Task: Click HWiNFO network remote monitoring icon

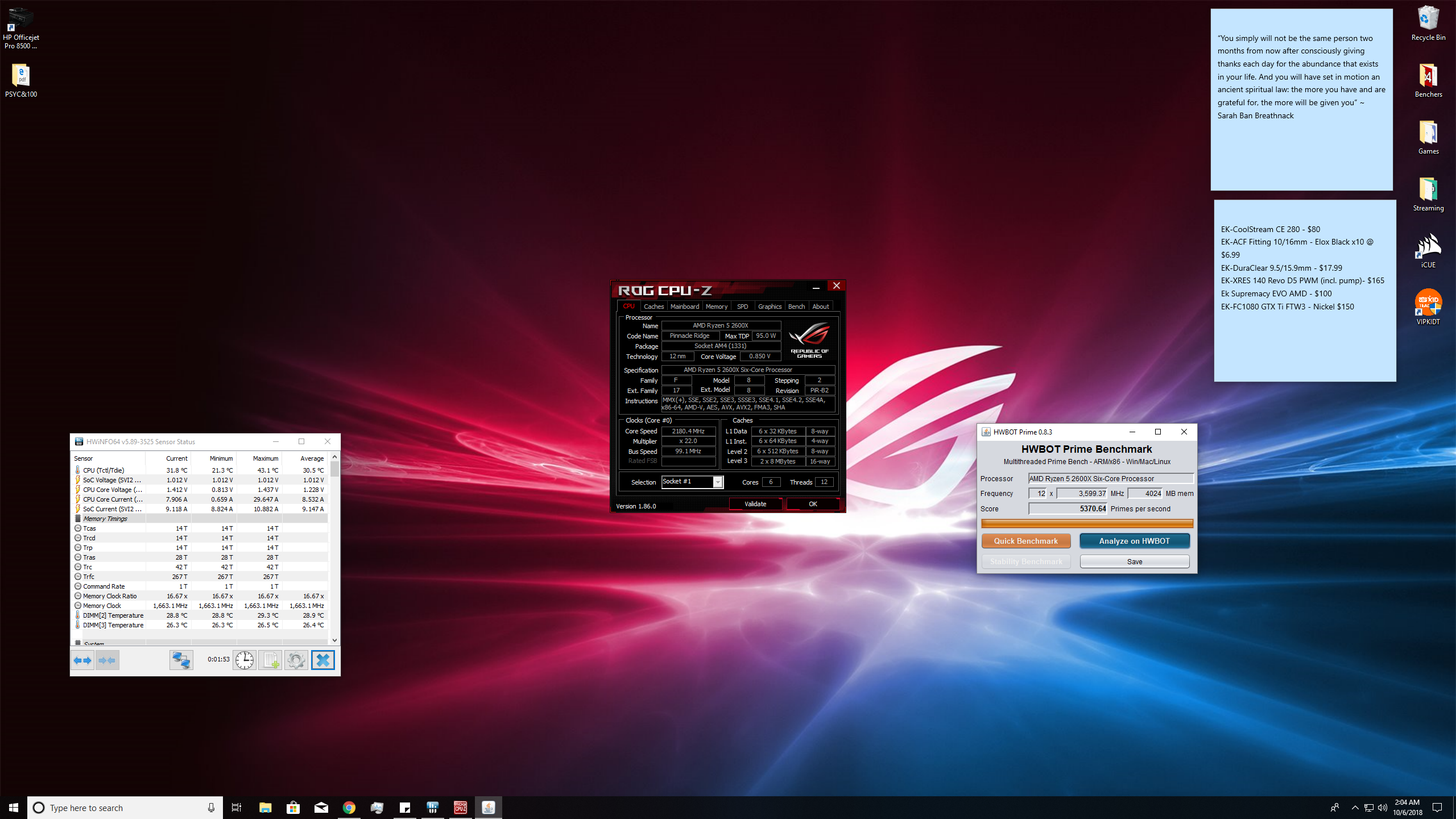Action: point(181,660)
